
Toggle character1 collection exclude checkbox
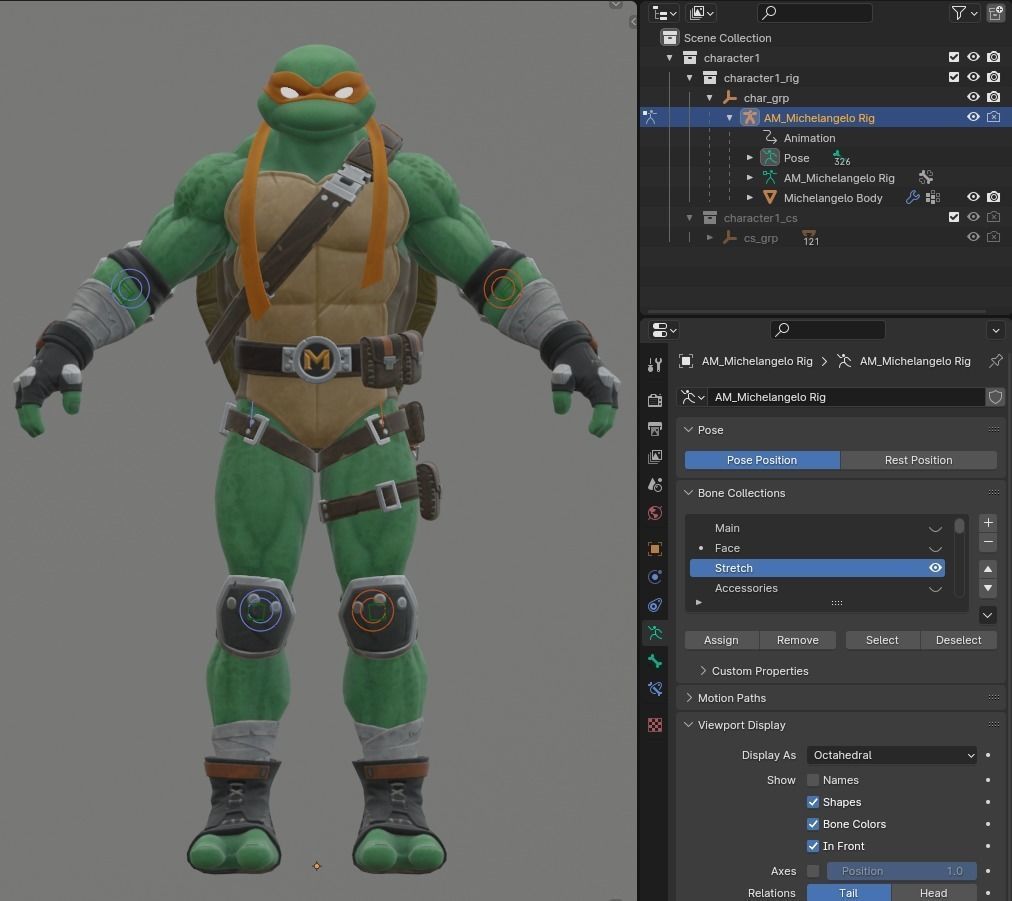(x=954, y=57)
